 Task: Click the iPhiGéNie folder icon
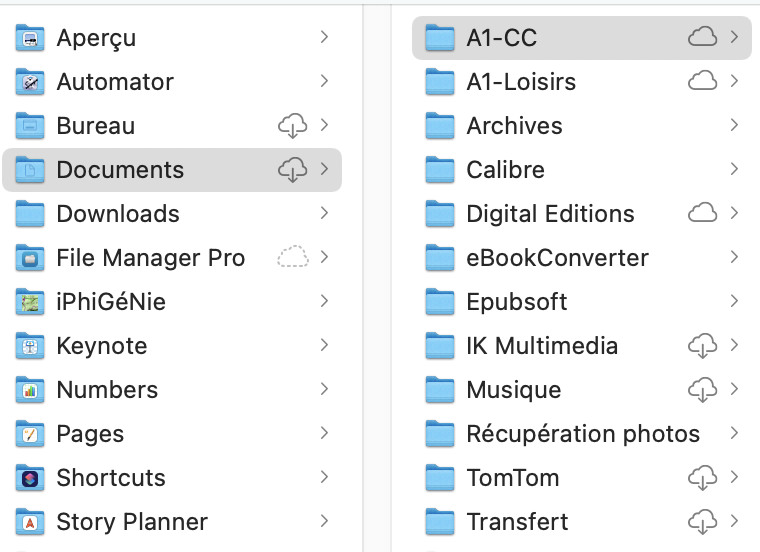point(31,302)
